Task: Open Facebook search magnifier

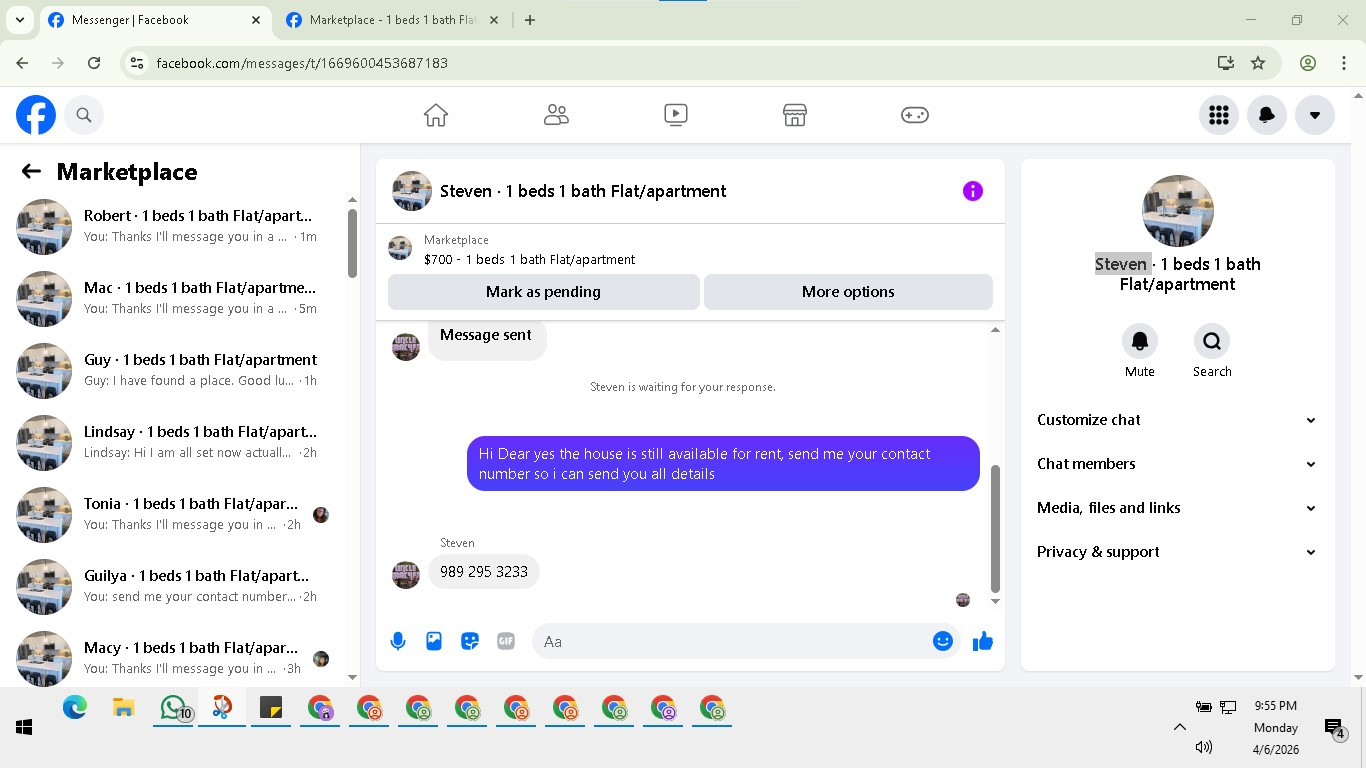Action: [84, 115]
